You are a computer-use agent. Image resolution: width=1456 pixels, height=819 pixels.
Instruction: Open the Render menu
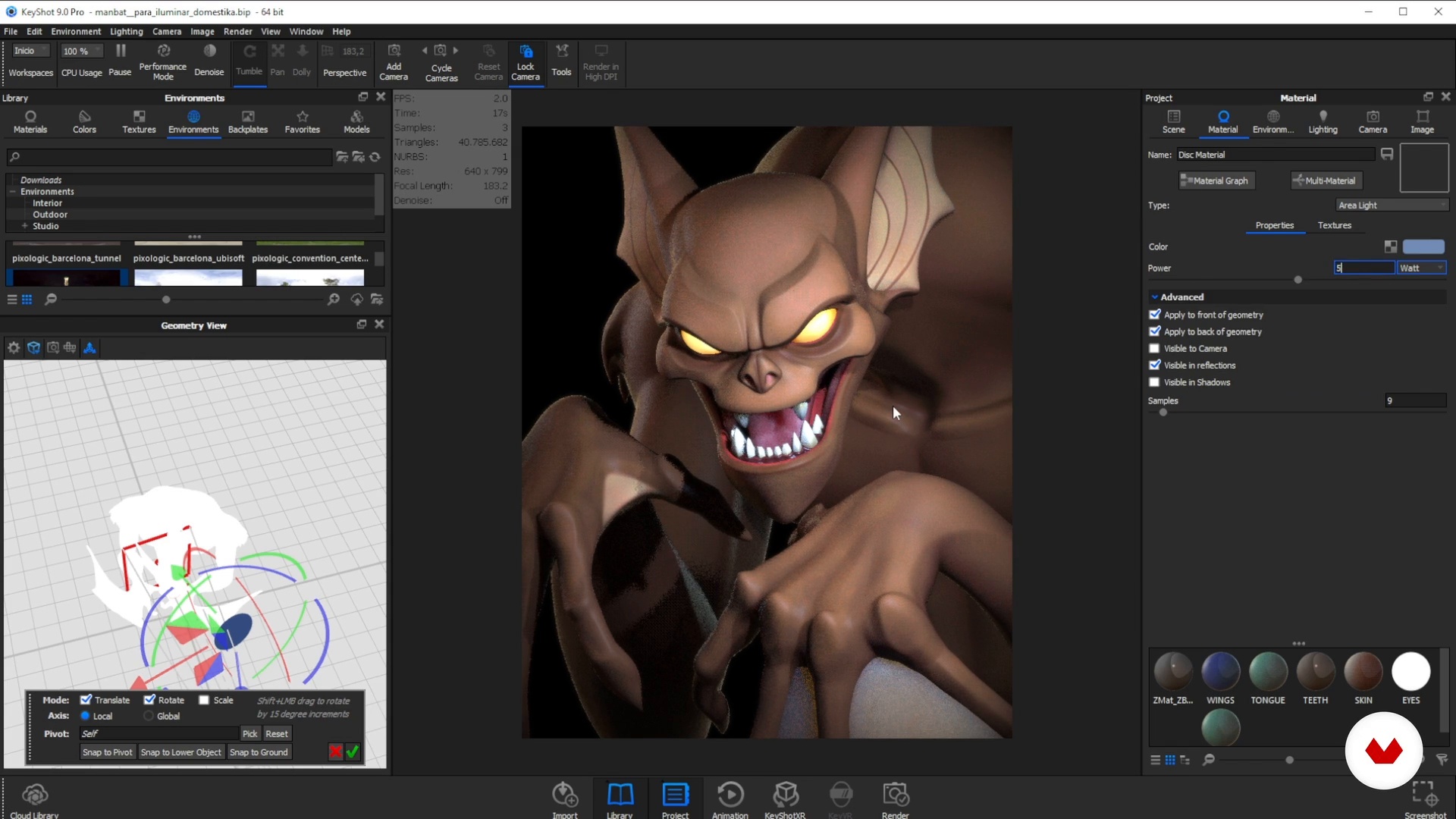[237, 31]
